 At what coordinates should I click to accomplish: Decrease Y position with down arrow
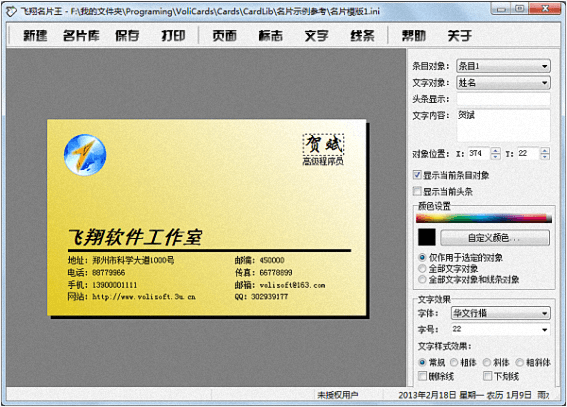(545, 157)
